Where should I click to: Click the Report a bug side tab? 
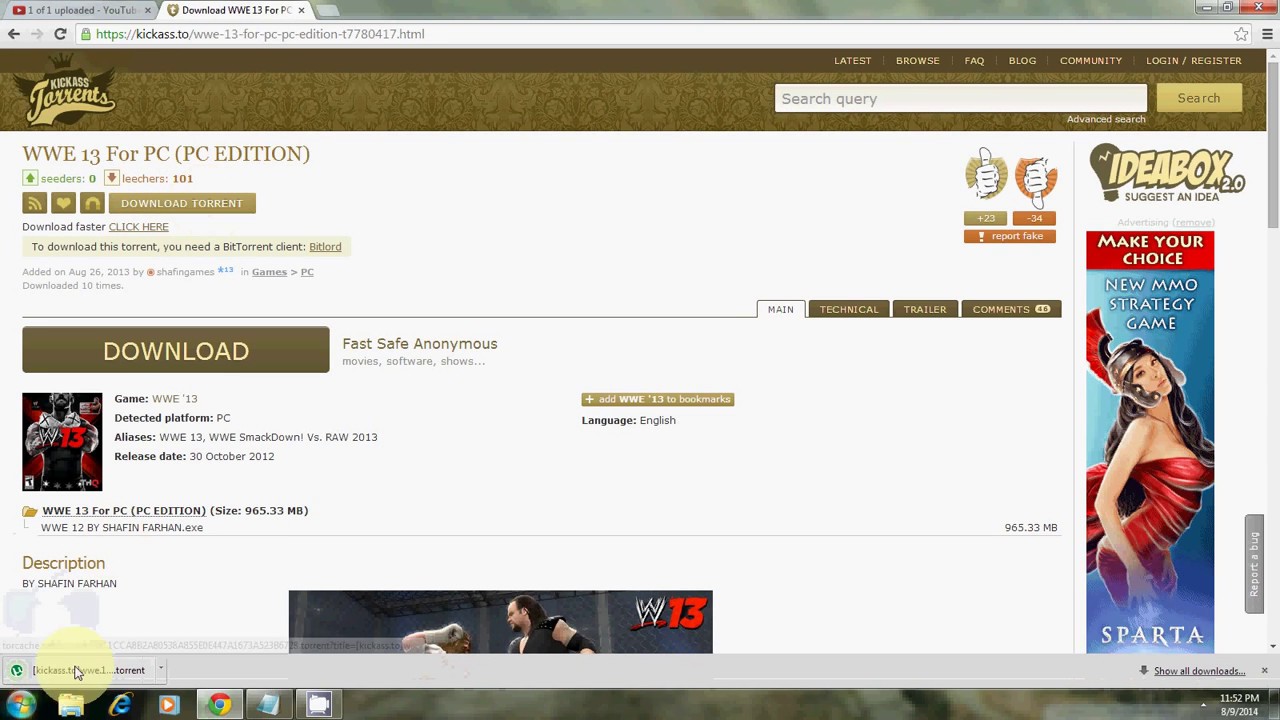[x=1254, y=564]
